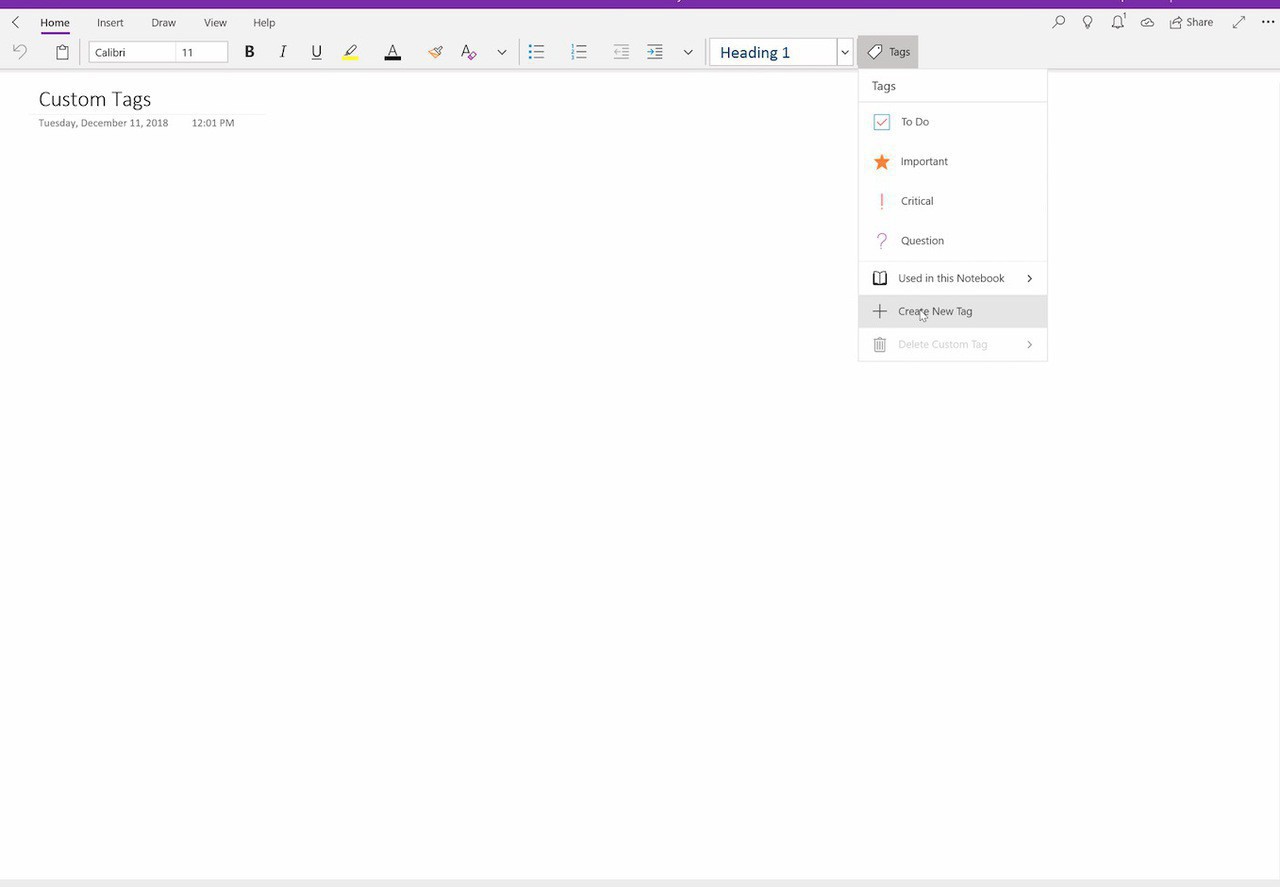
Task: Apply yellow text highlight color
Action: pyautogui.click(x=350, y=52)
